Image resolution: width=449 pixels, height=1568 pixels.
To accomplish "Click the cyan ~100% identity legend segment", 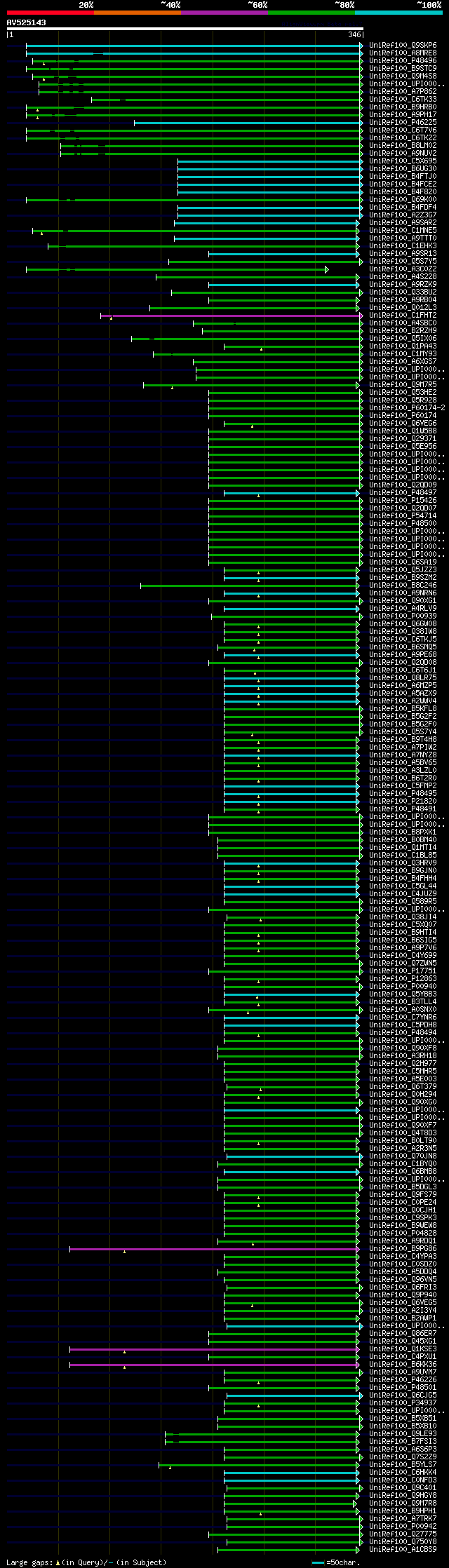I will [x=398, y=13].
